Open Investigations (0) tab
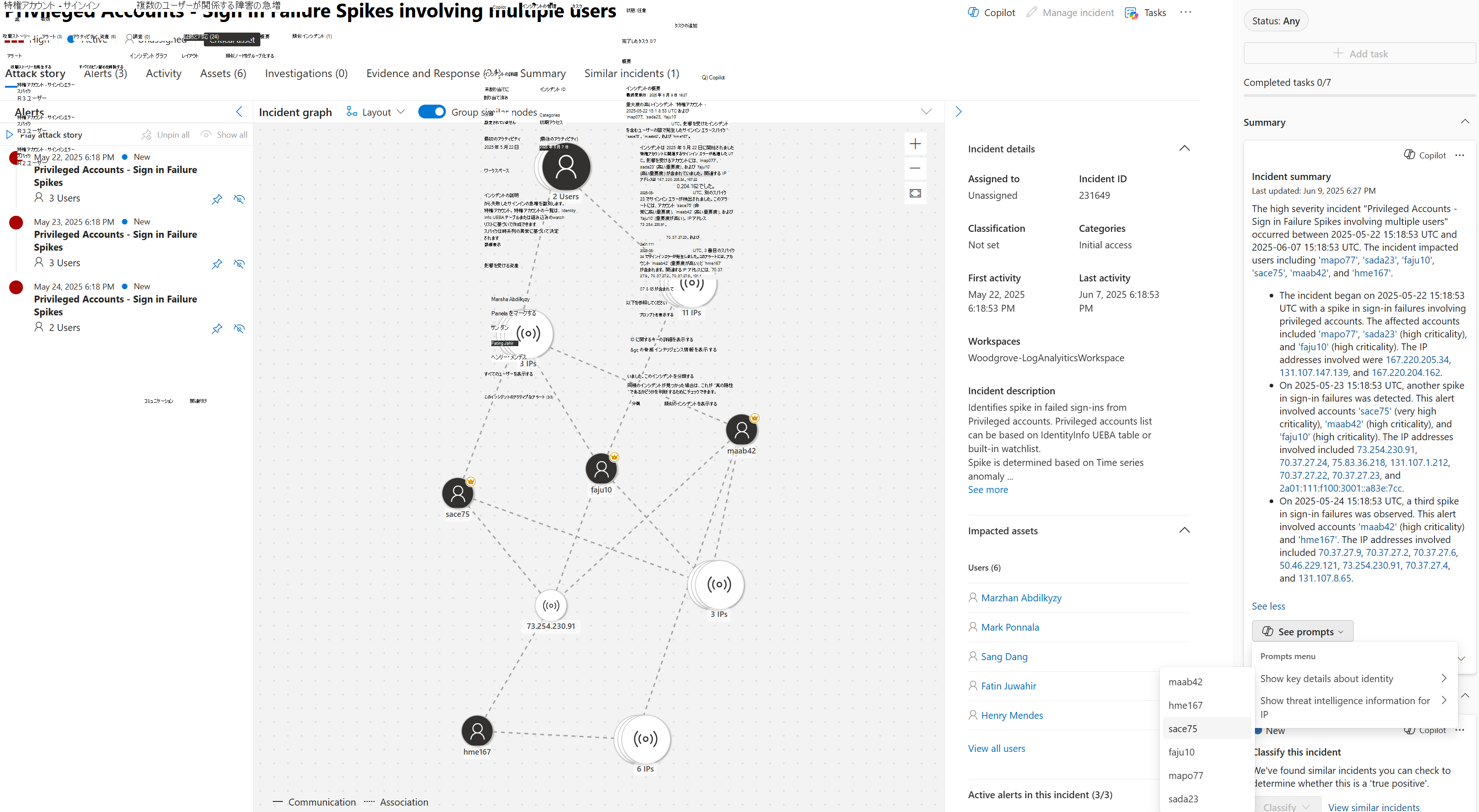 click(306, 73)
